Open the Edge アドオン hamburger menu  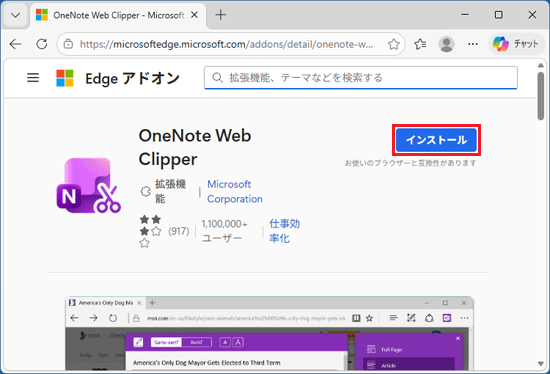[x=33, y=78]
